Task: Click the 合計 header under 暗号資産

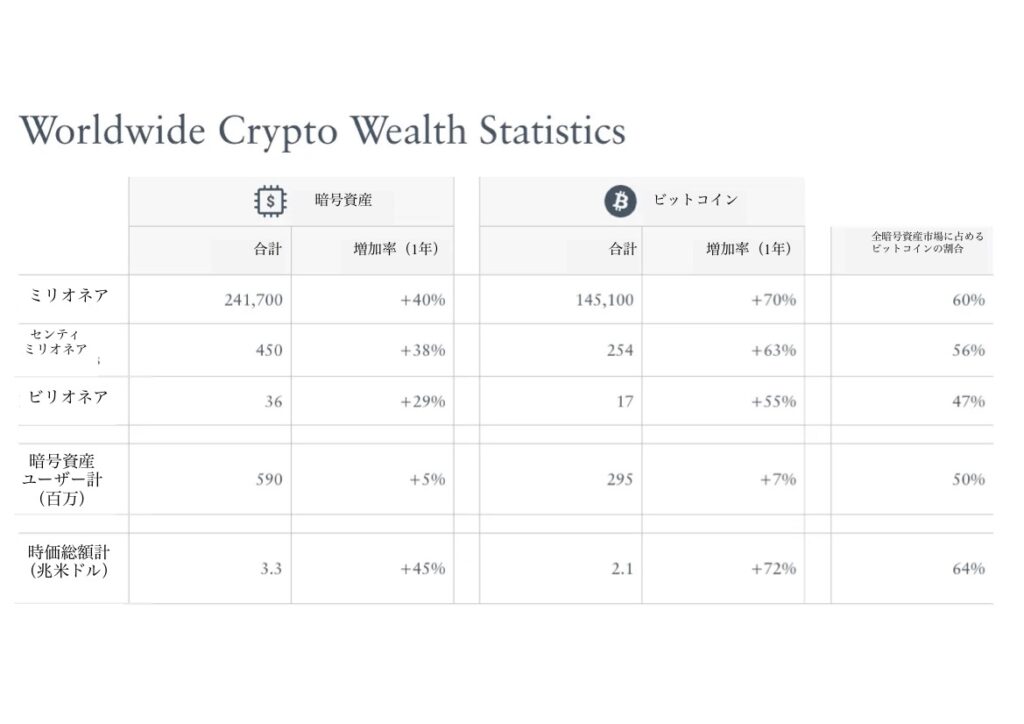Action: [268, 249]
